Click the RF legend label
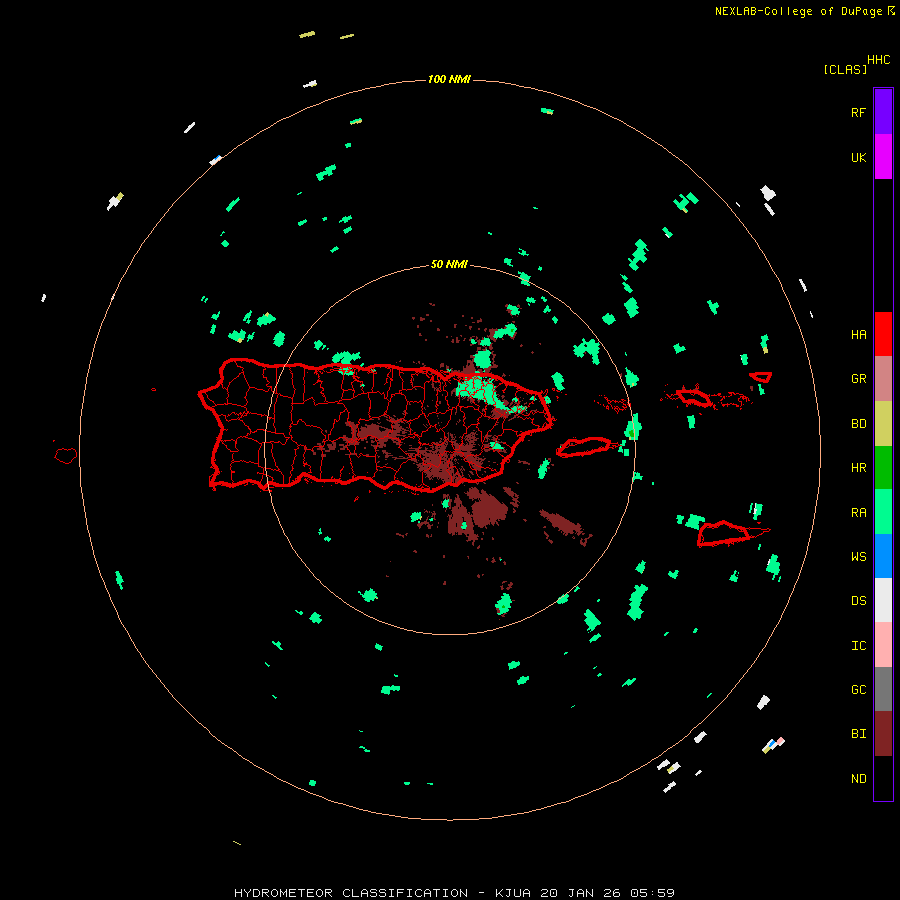 coord(858,113)
